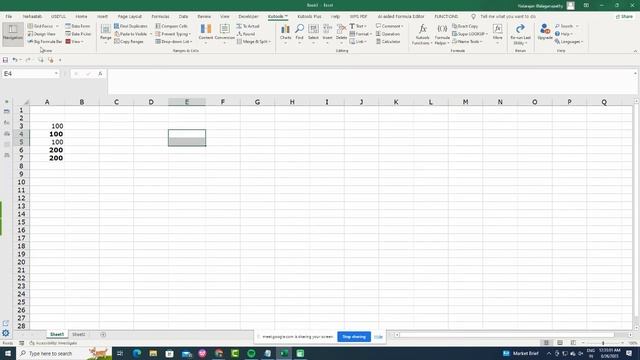
Task: Switch to the Page Layout tab
Action: [x=129, y=16]
